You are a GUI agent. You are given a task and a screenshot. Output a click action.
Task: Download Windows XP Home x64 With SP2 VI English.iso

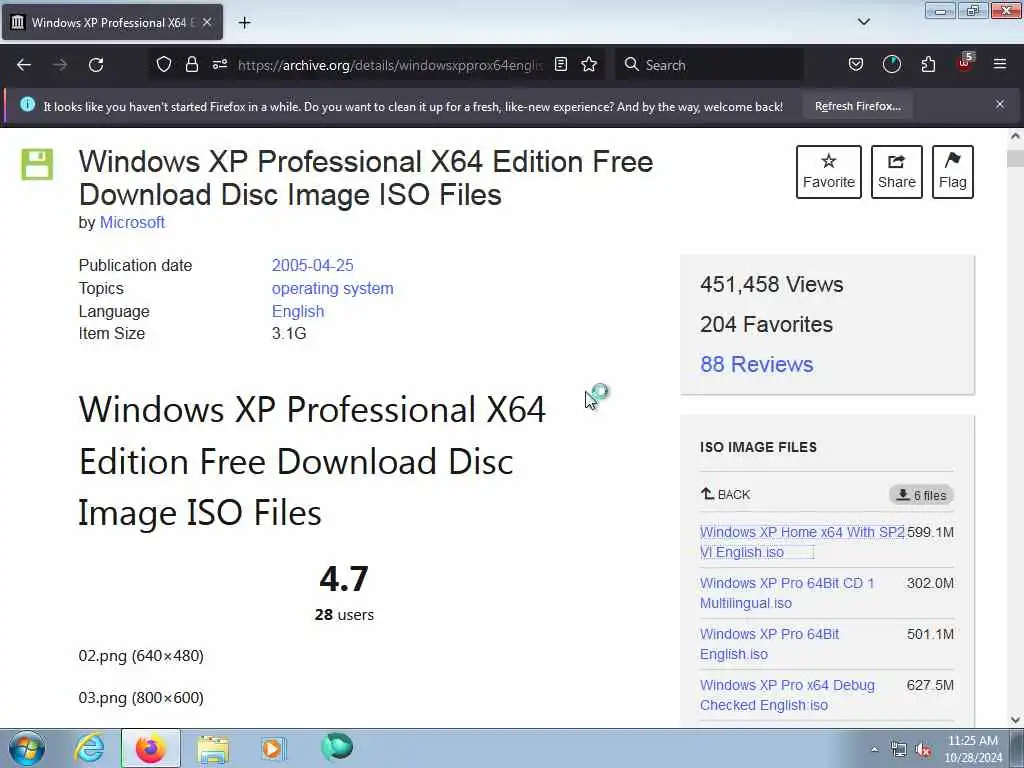point(802,542)
